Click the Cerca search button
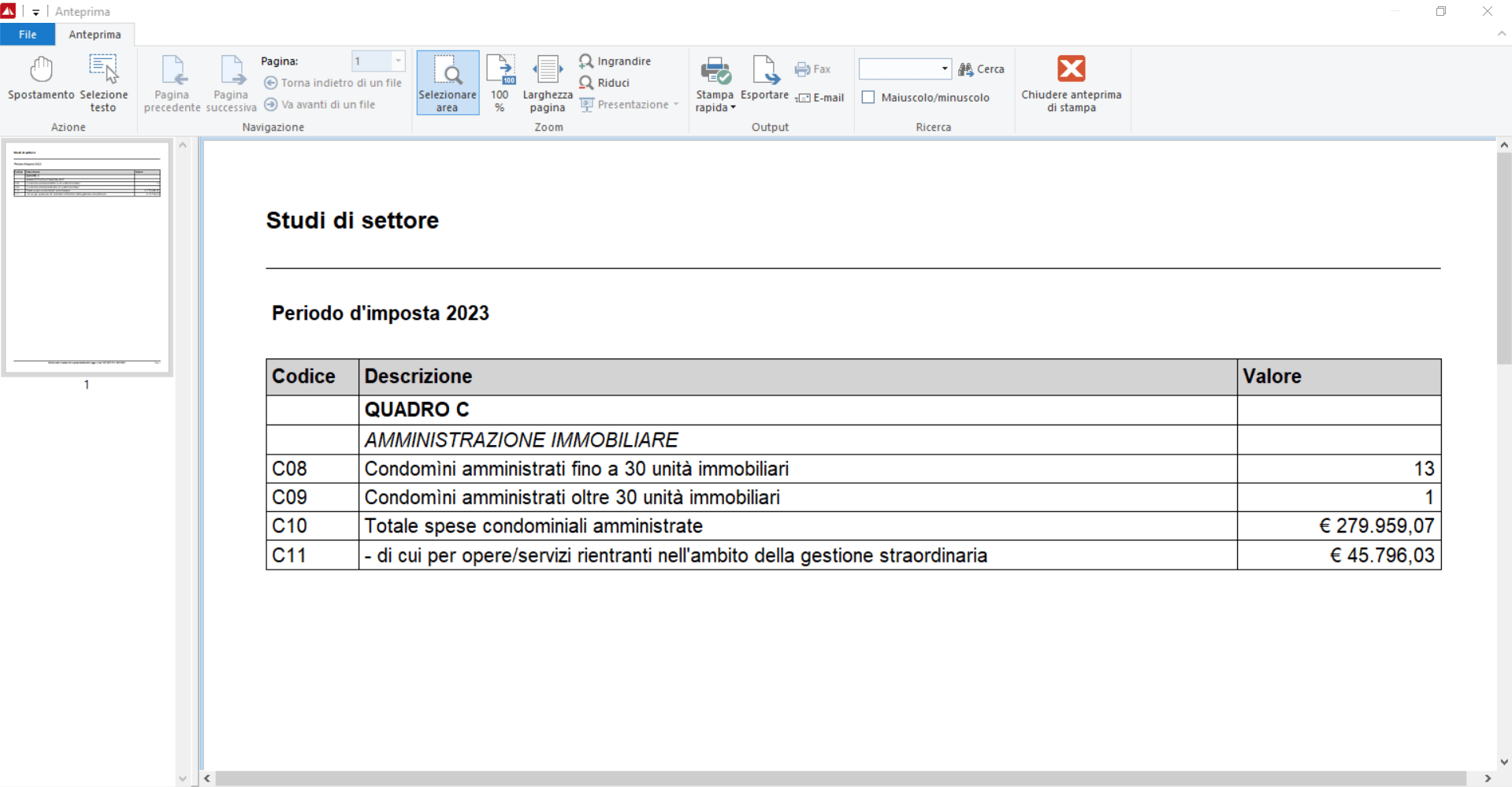This screenshot has height=787, width=1512. (981, 69)
